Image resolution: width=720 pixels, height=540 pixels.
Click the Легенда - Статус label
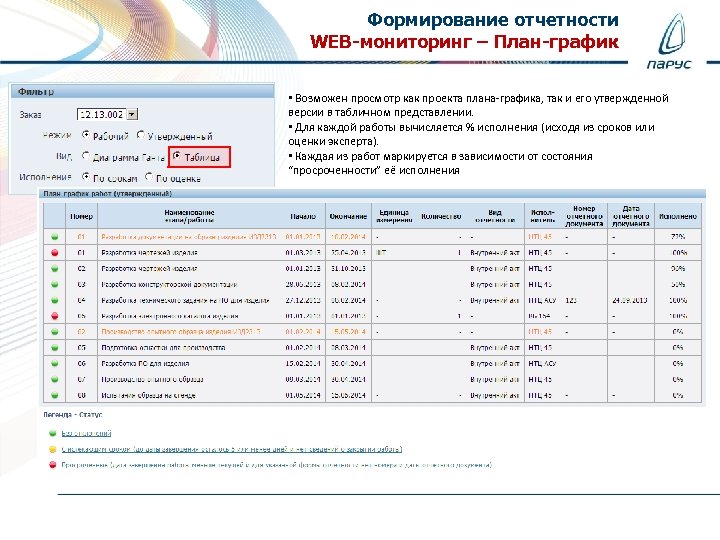(x=73, y=415)
